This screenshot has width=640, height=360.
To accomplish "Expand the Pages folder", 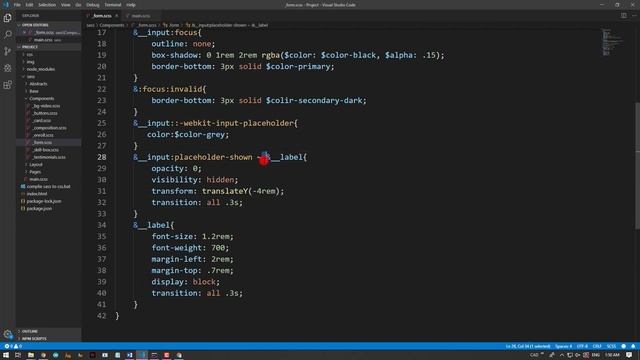I will [35, 172].
